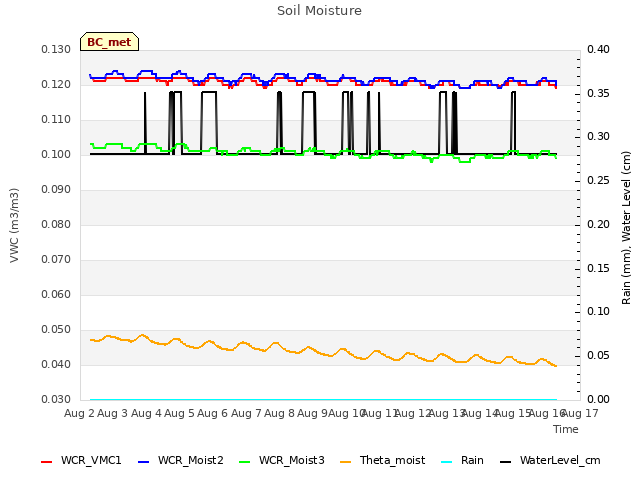This screenshot has width=640, height=480.
Task: Click the orange Theta_moist curve peak near Aug 4
Action: pos(142,335)
